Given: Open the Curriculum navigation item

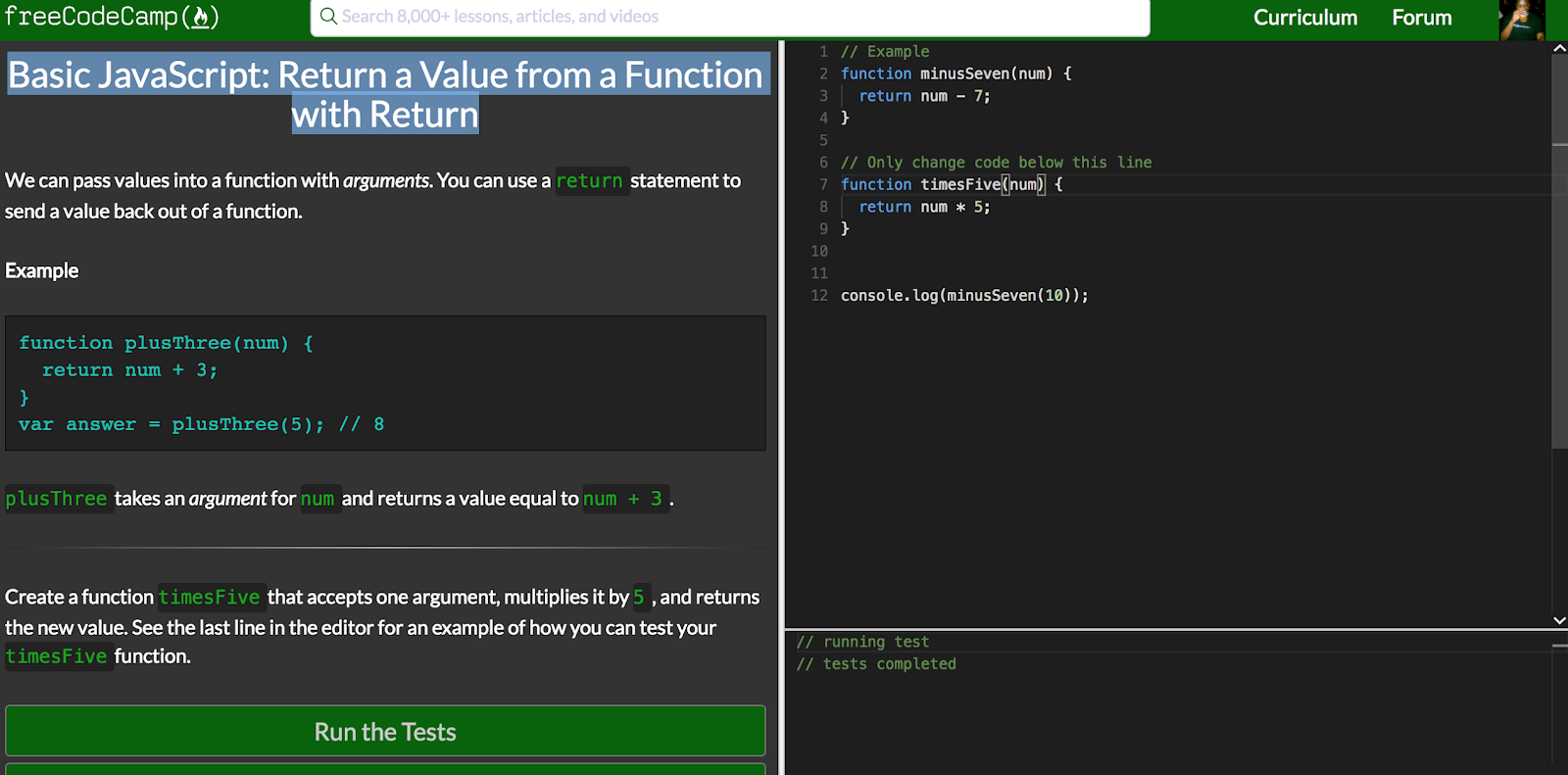Looking at the screenshot, I should click(1304, 18).
